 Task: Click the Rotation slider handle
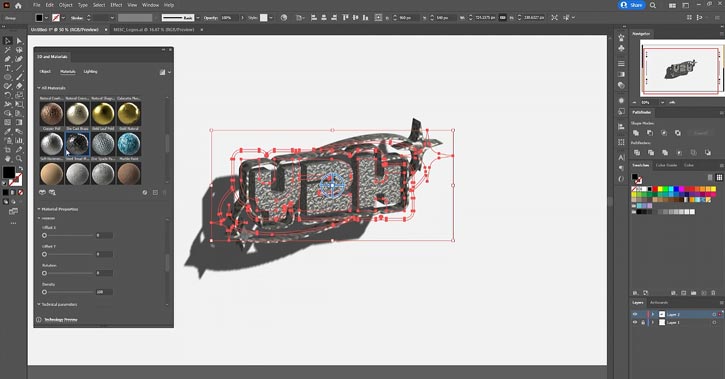click(44, 273)
